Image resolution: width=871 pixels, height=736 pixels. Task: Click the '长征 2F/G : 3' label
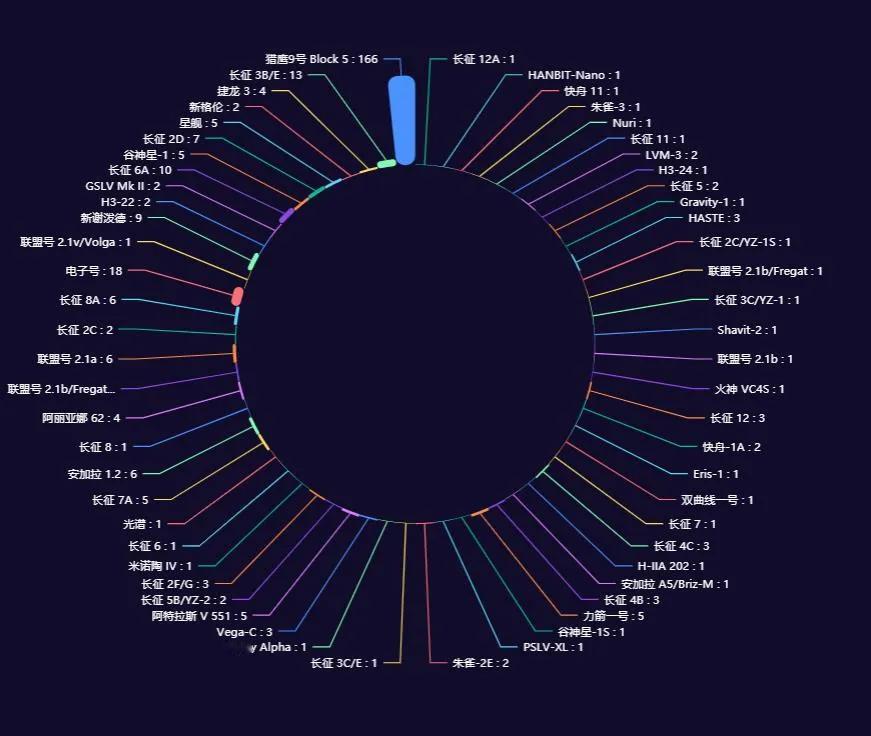coord(175,584)
